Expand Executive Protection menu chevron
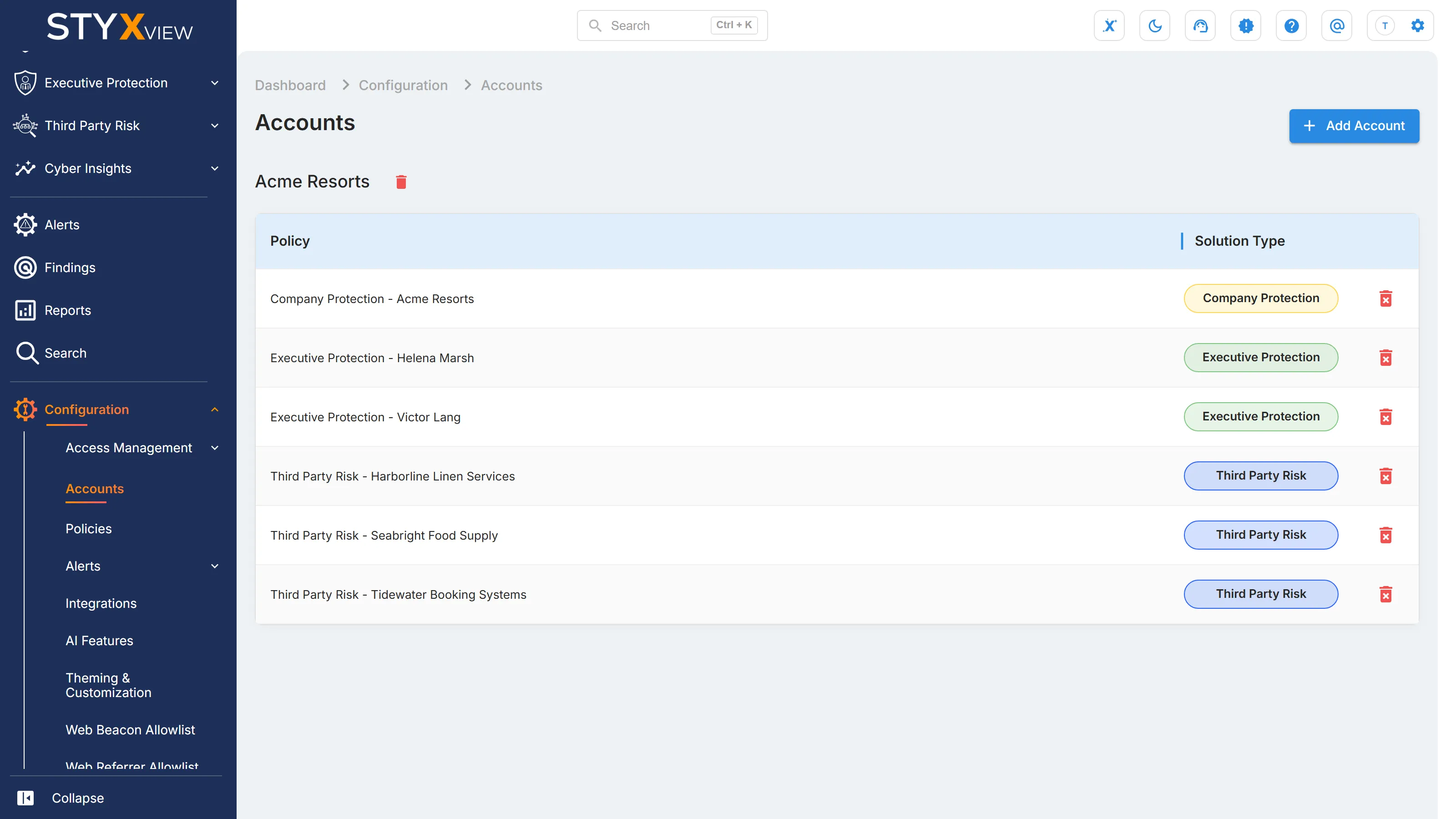Image resolution: width=1456 pixels, height=819 pixels. 215,83
